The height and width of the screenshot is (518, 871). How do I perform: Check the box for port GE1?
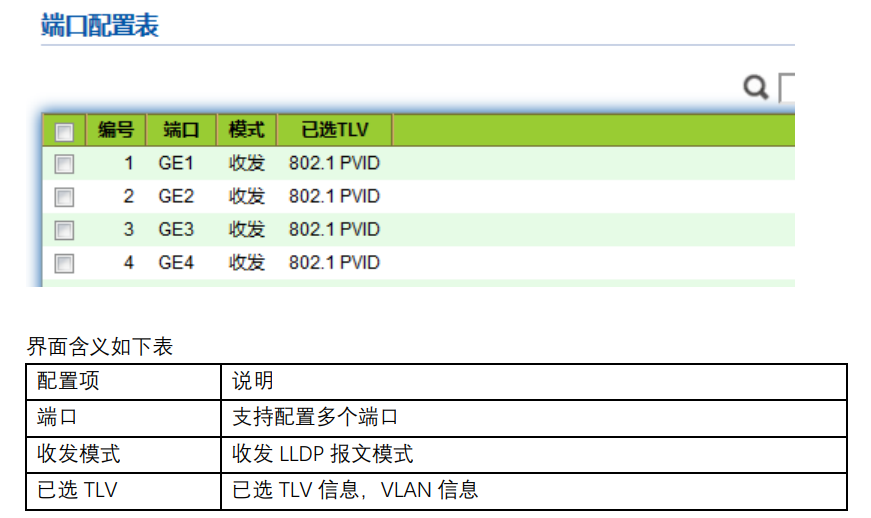(x=64, y=163)
